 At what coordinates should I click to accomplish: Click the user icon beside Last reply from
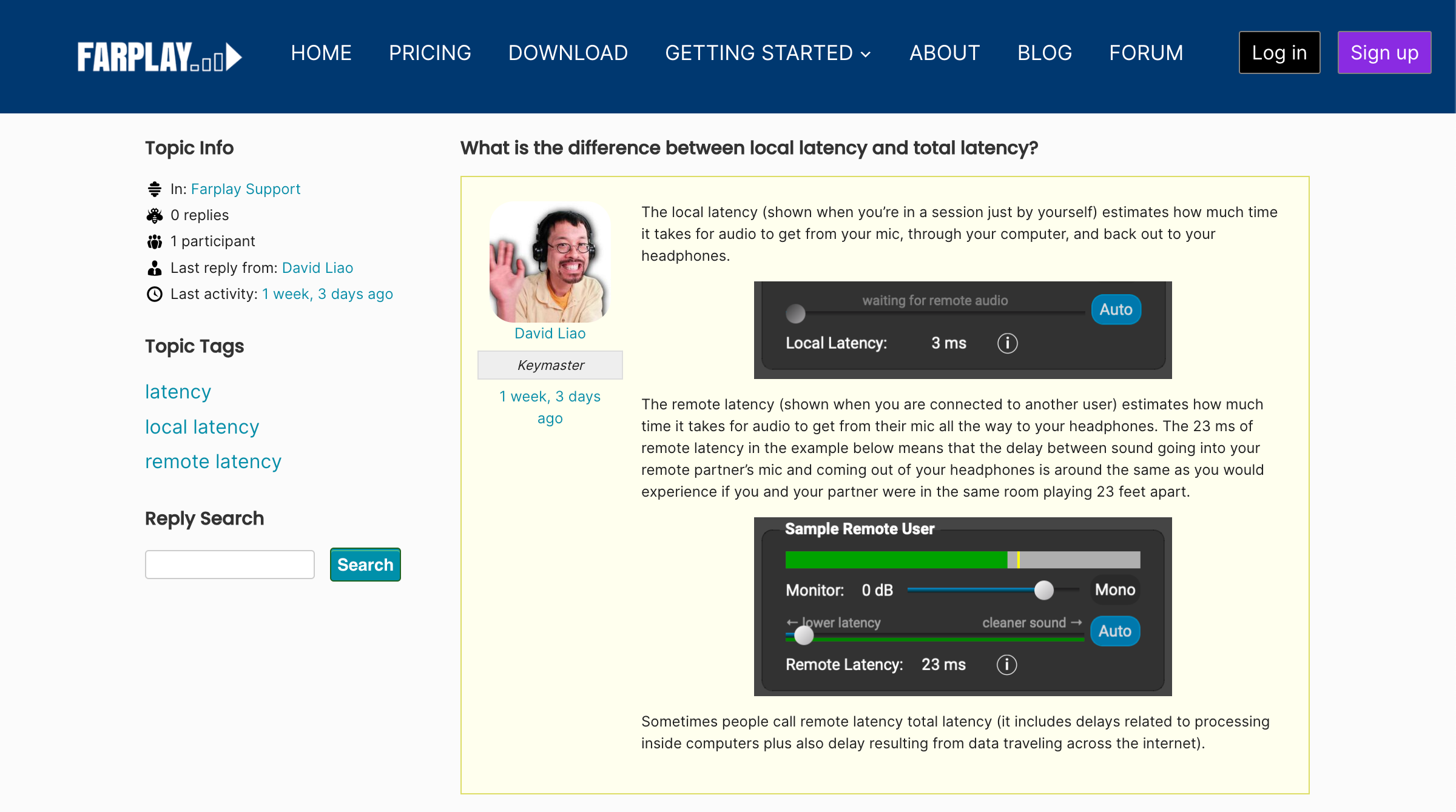tap(155, 268)
